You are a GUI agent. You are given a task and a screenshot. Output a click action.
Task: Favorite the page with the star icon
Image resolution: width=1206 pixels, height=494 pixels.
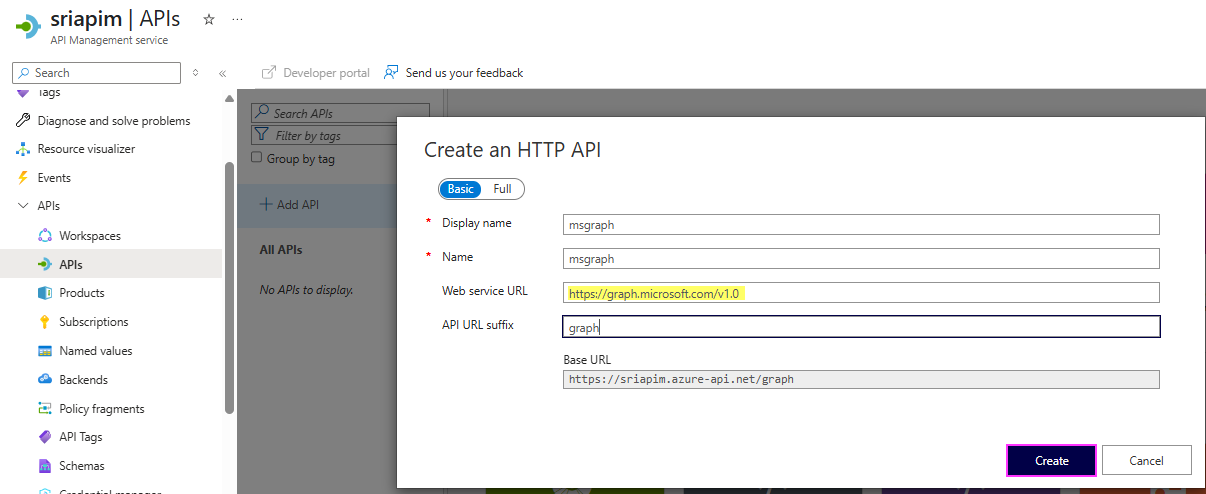pos(209,19)
